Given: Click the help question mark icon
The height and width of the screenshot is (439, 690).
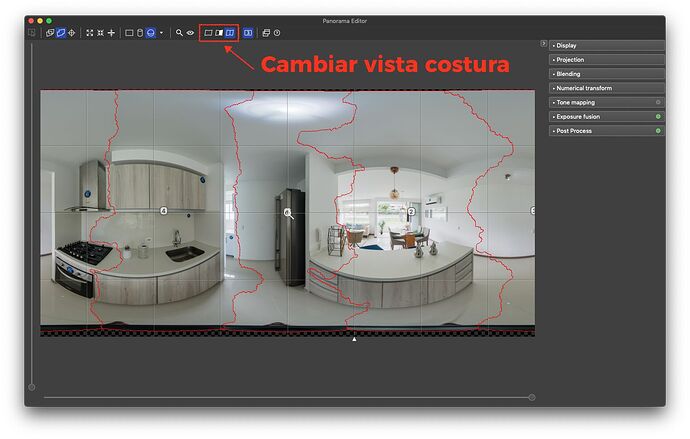Looking at the screenshot, I should click(x=277, y=33).
